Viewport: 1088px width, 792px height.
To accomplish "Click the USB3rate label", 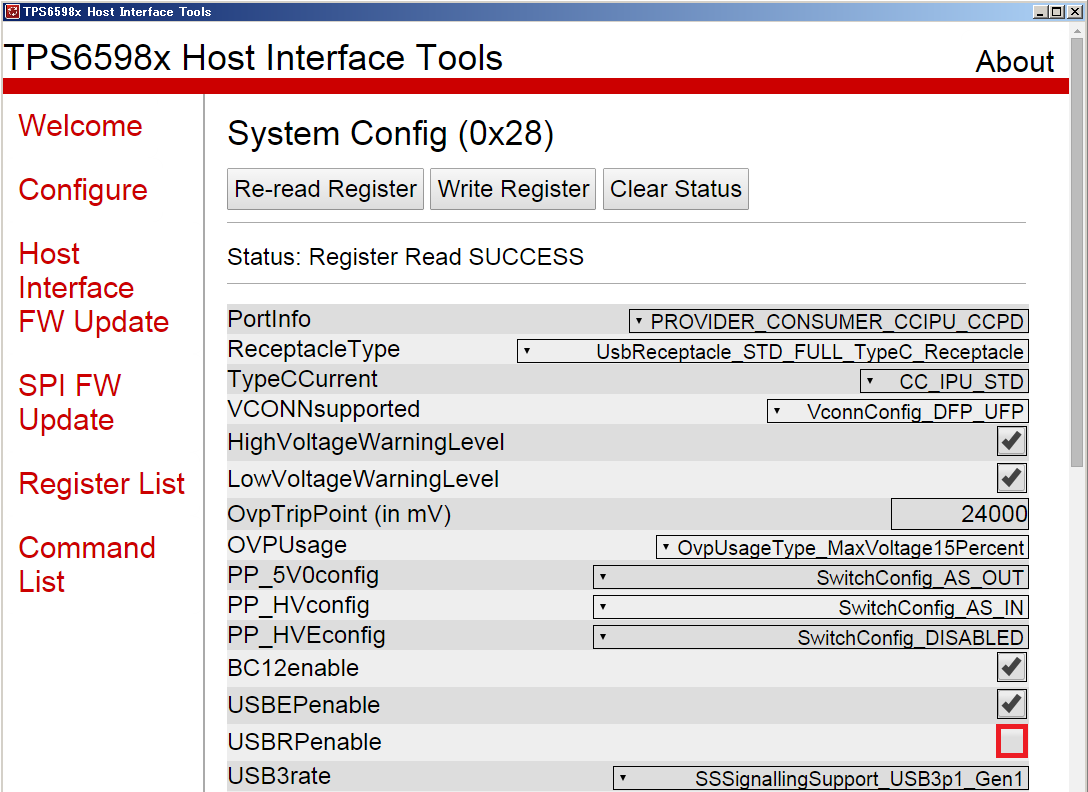I will coord(279,776).
